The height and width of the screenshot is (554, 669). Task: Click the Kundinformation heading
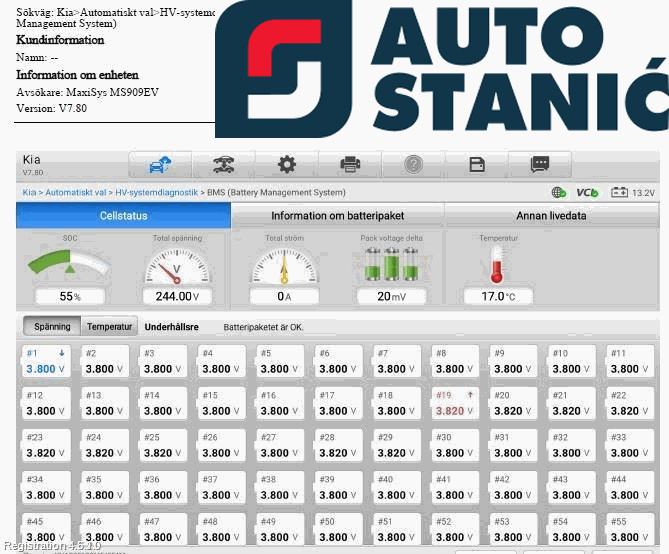click(x=60, y=40)
